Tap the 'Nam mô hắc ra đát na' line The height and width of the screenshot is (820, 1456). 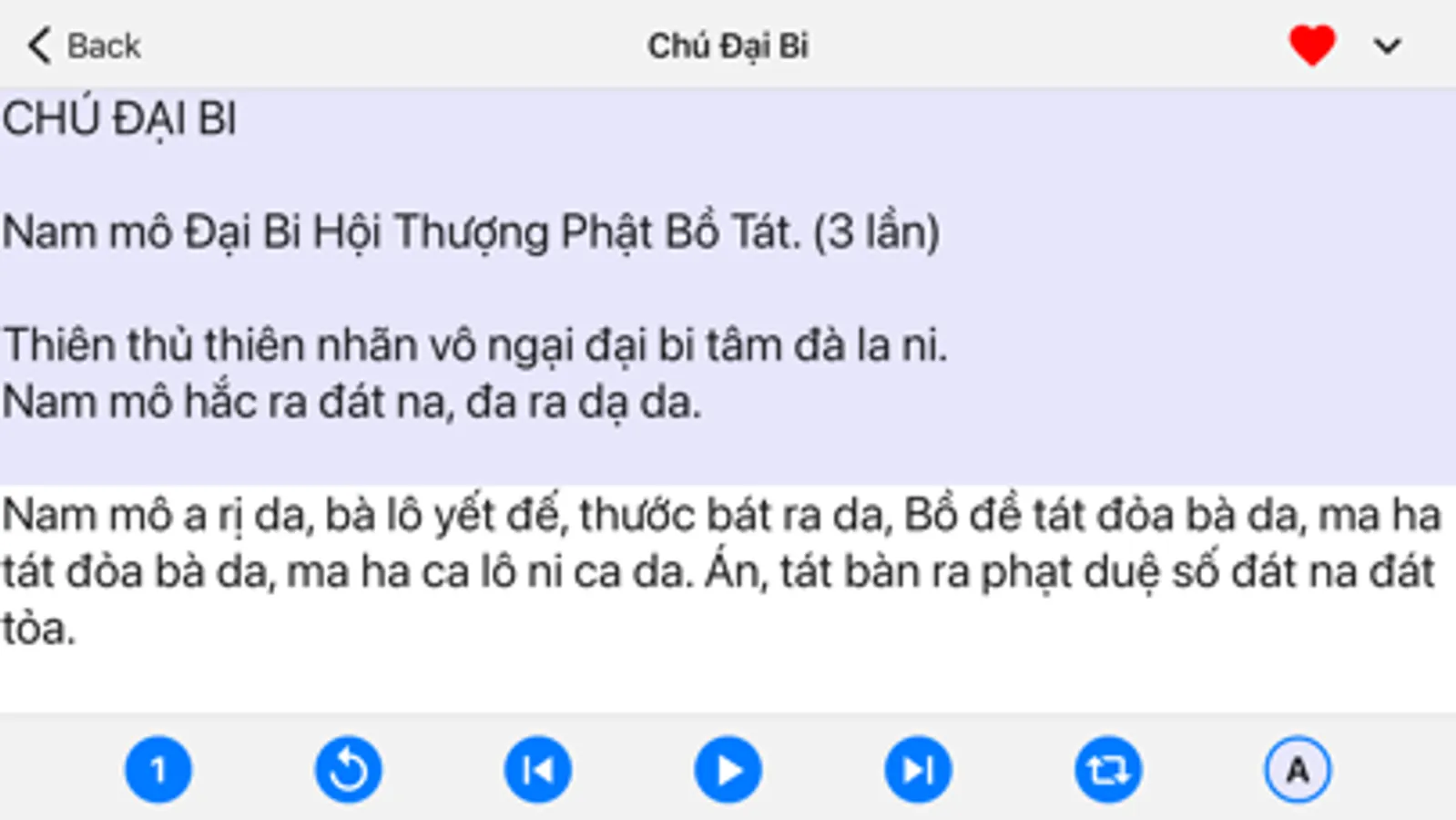tap(351, 402)
